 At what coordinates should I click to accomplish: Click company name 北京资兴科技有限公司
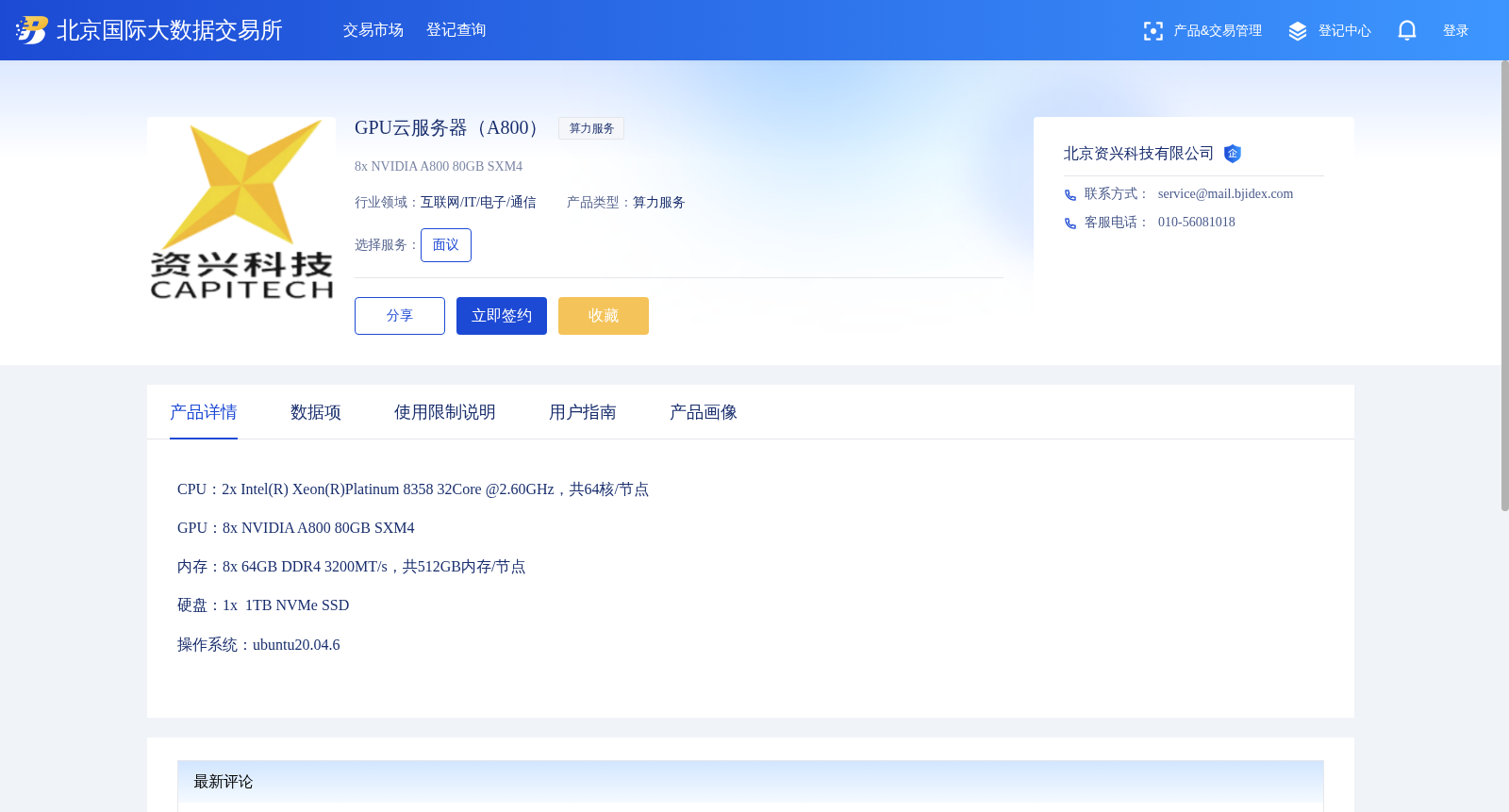1138,154
